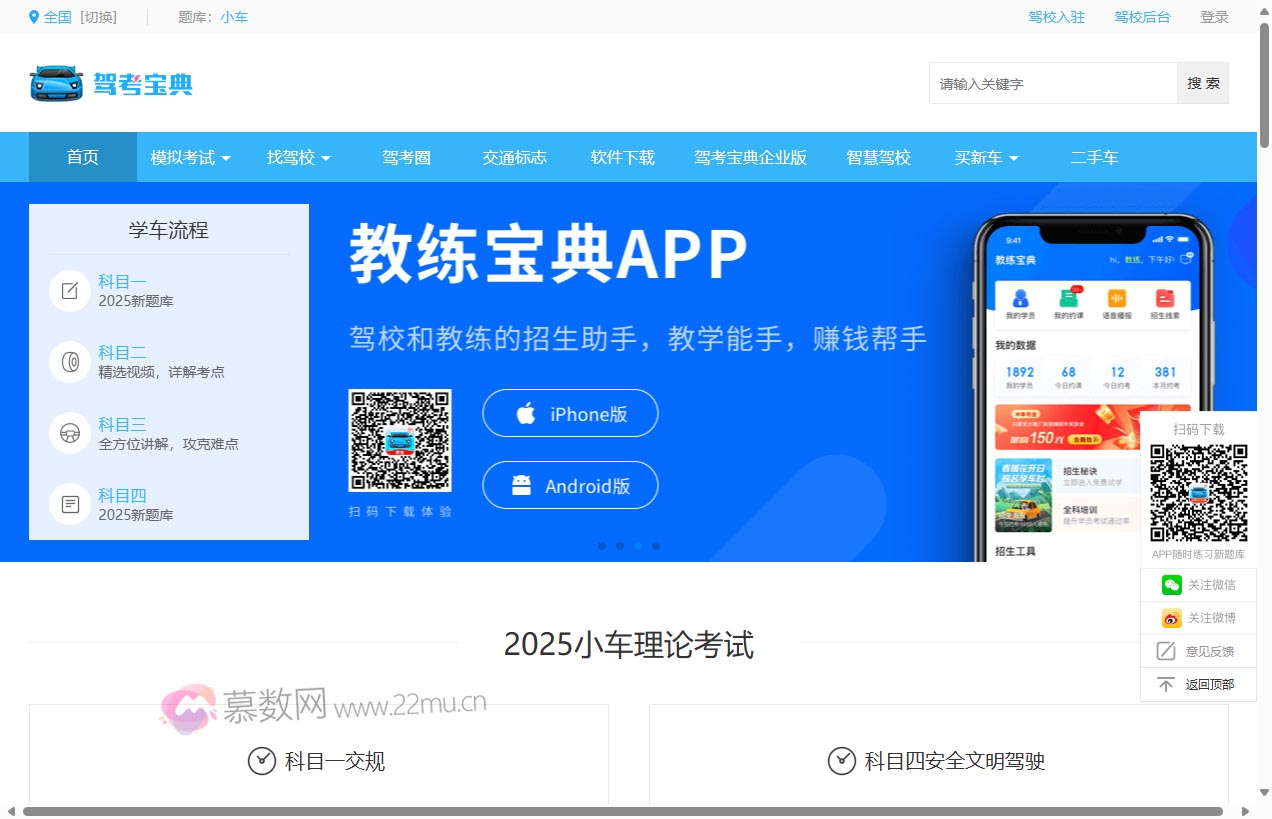Click the keyword search input field
The width and height of the screenshot is (1272, 819).
(1052, 83)
